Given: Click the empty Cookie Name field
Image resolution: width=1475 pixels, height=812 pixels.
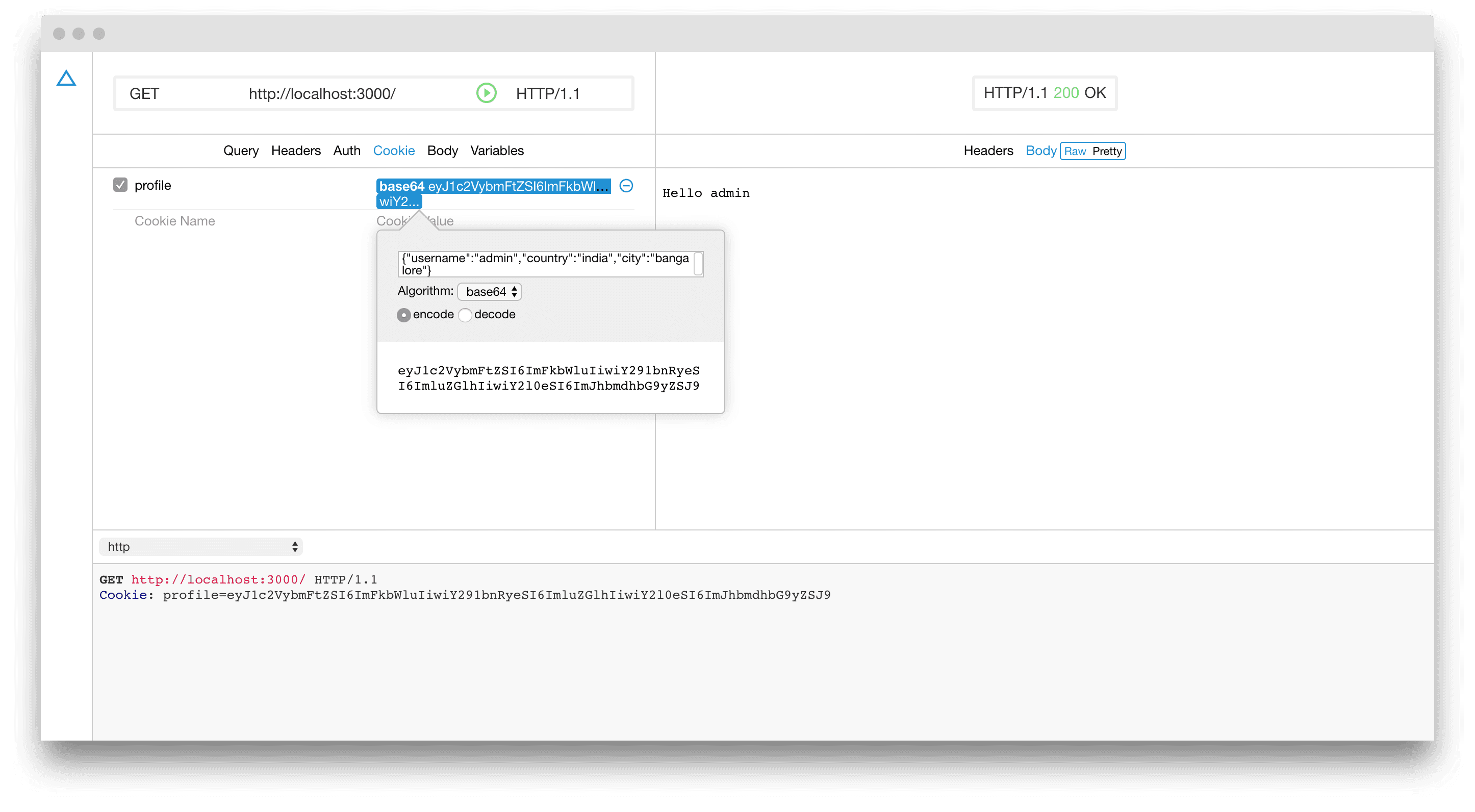Looking at the screenshot, I should 174,221.
